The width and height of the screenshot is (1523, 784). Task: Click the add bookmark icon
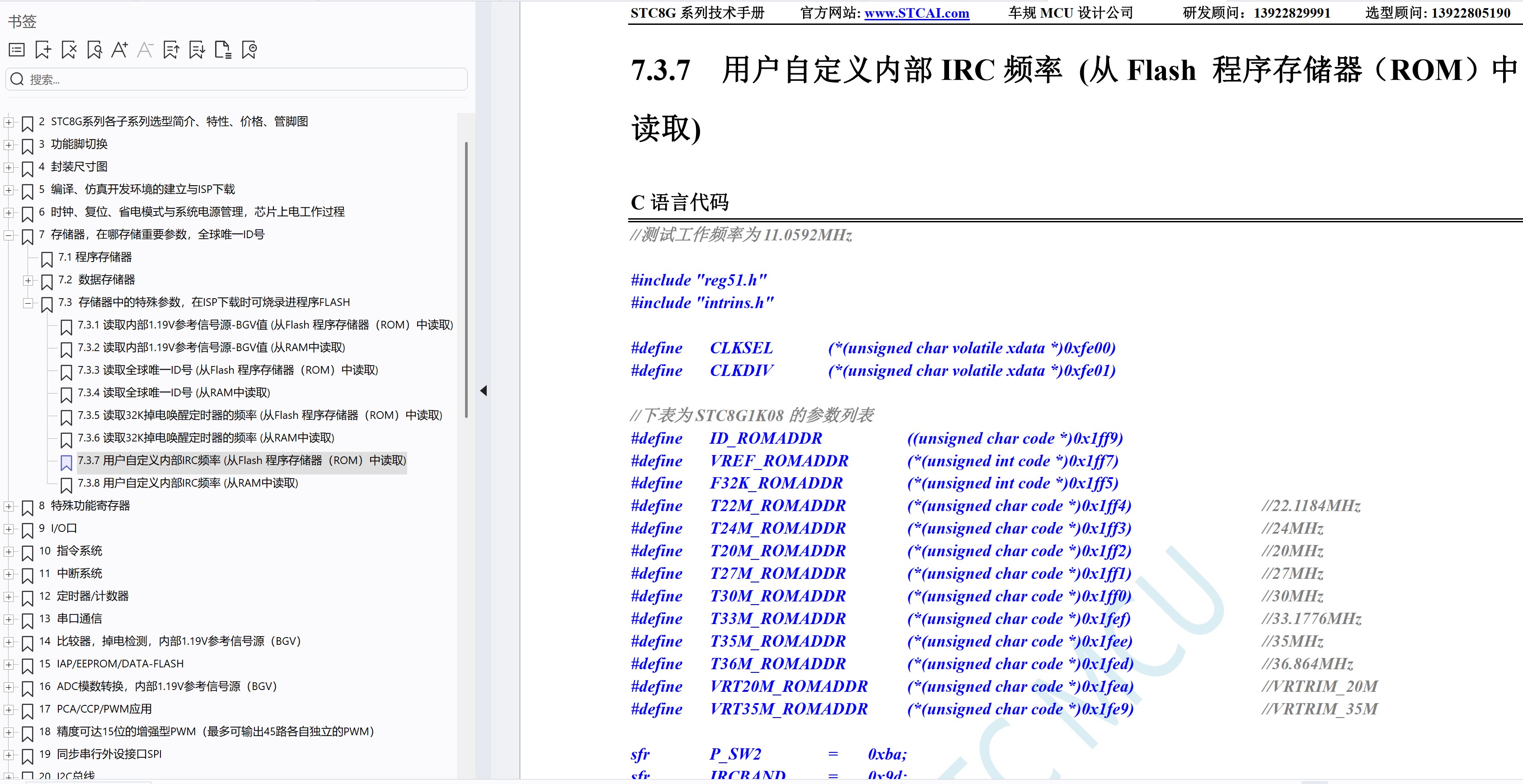42,50
